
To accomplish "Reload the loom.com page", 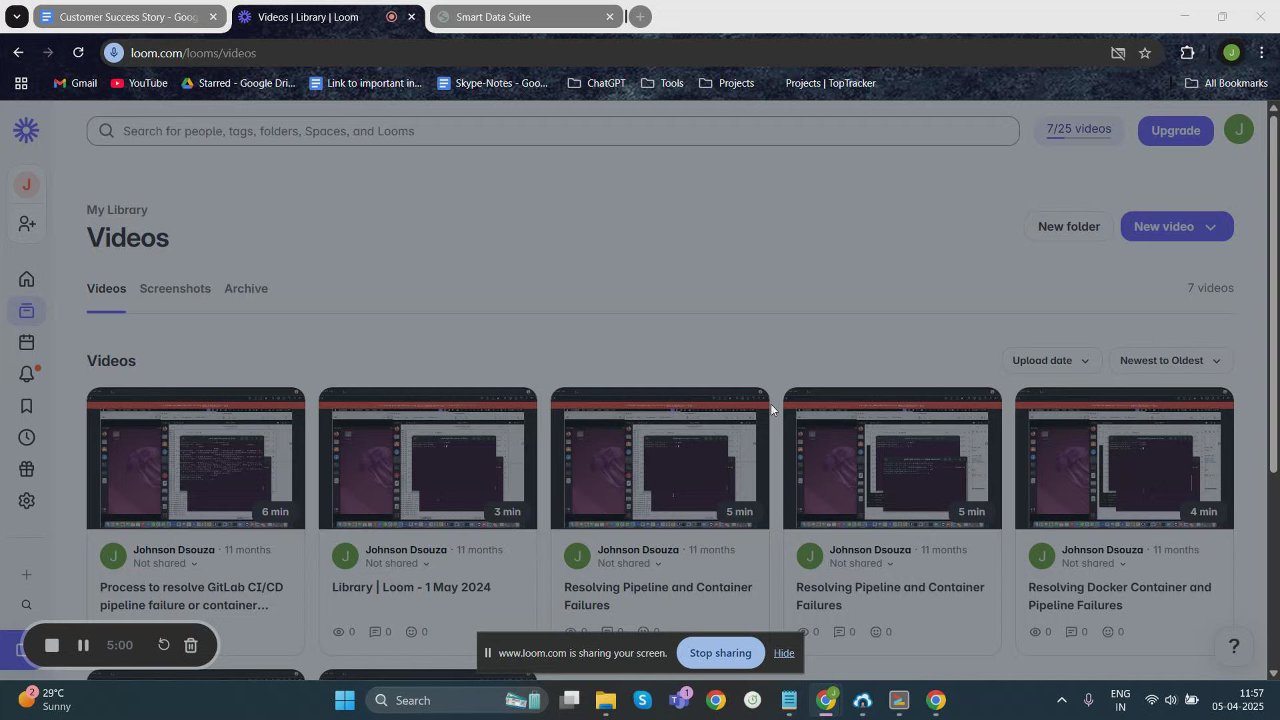I will coord(78,53).
